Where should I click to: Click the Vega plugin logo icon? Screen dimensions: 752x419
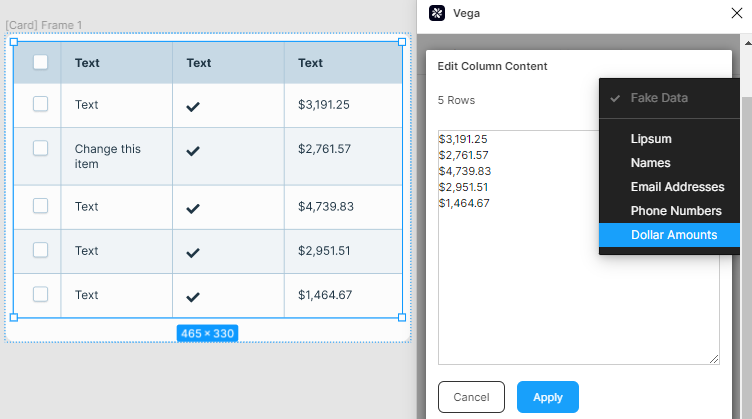coord(436,13)
